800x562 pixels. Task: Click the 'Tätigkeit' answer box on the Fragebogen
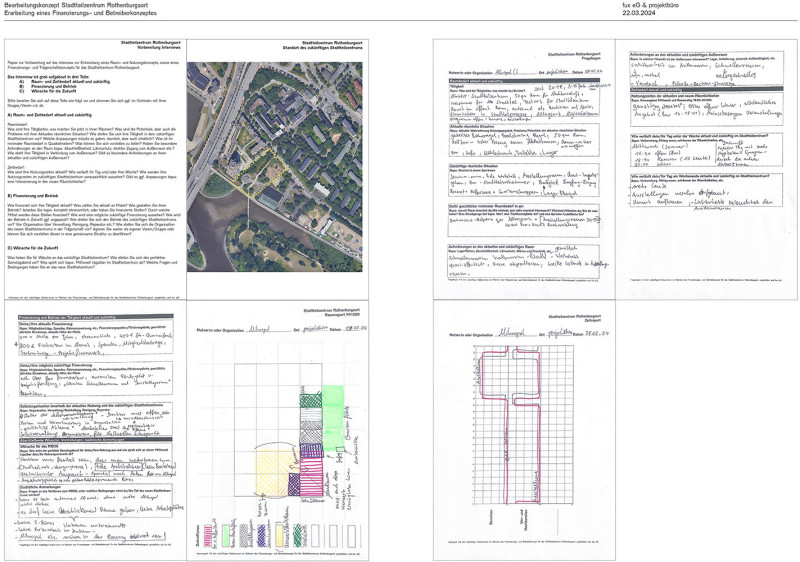tap(523, 100)
